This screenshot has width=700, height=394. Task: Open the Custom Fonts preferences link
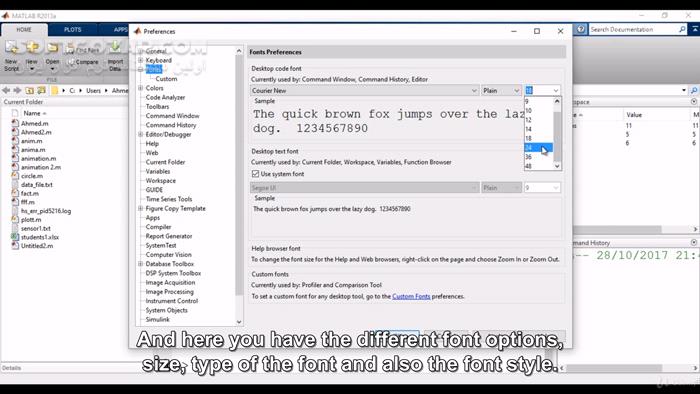[x=411, y=296]
